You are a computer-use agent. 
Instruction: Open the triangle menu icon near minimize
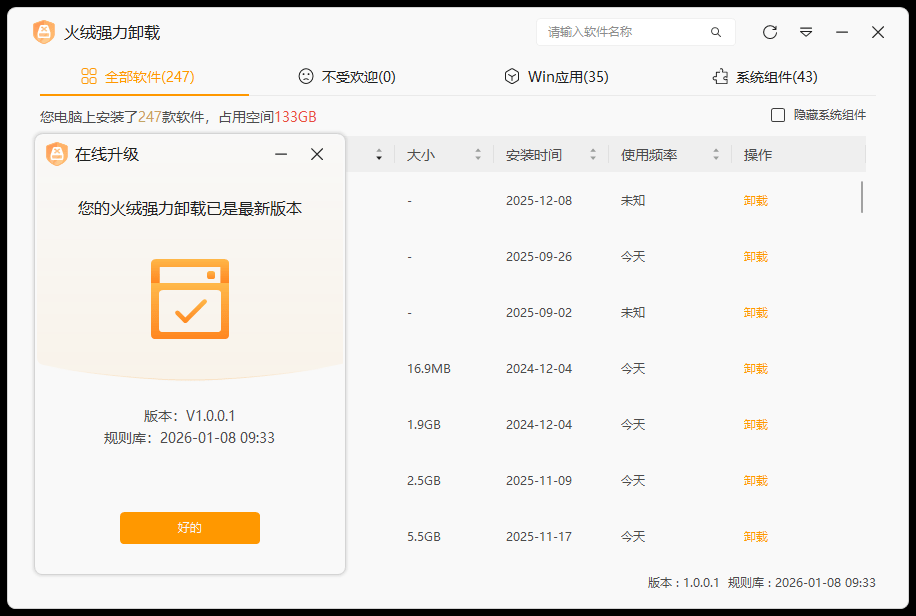pyautogui.click(x=806, y=32)
